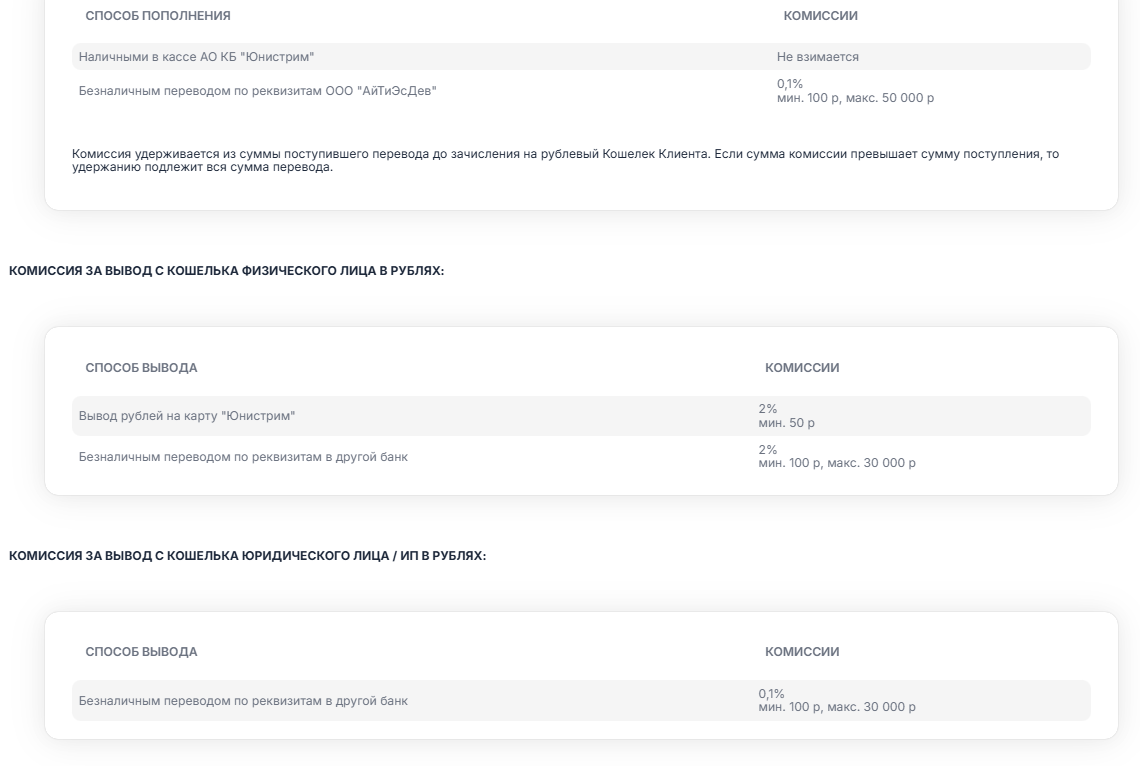The image size is (1140, 766).
Task: Click the "ФИЗИЧЕСКОГО ЛИЦА" withdrawal commission heading
Action: [x=226, y=272]
